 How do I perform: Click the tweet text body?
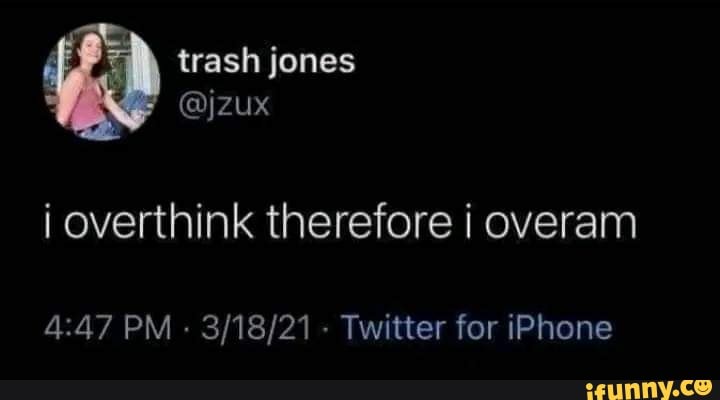point(340,222)
